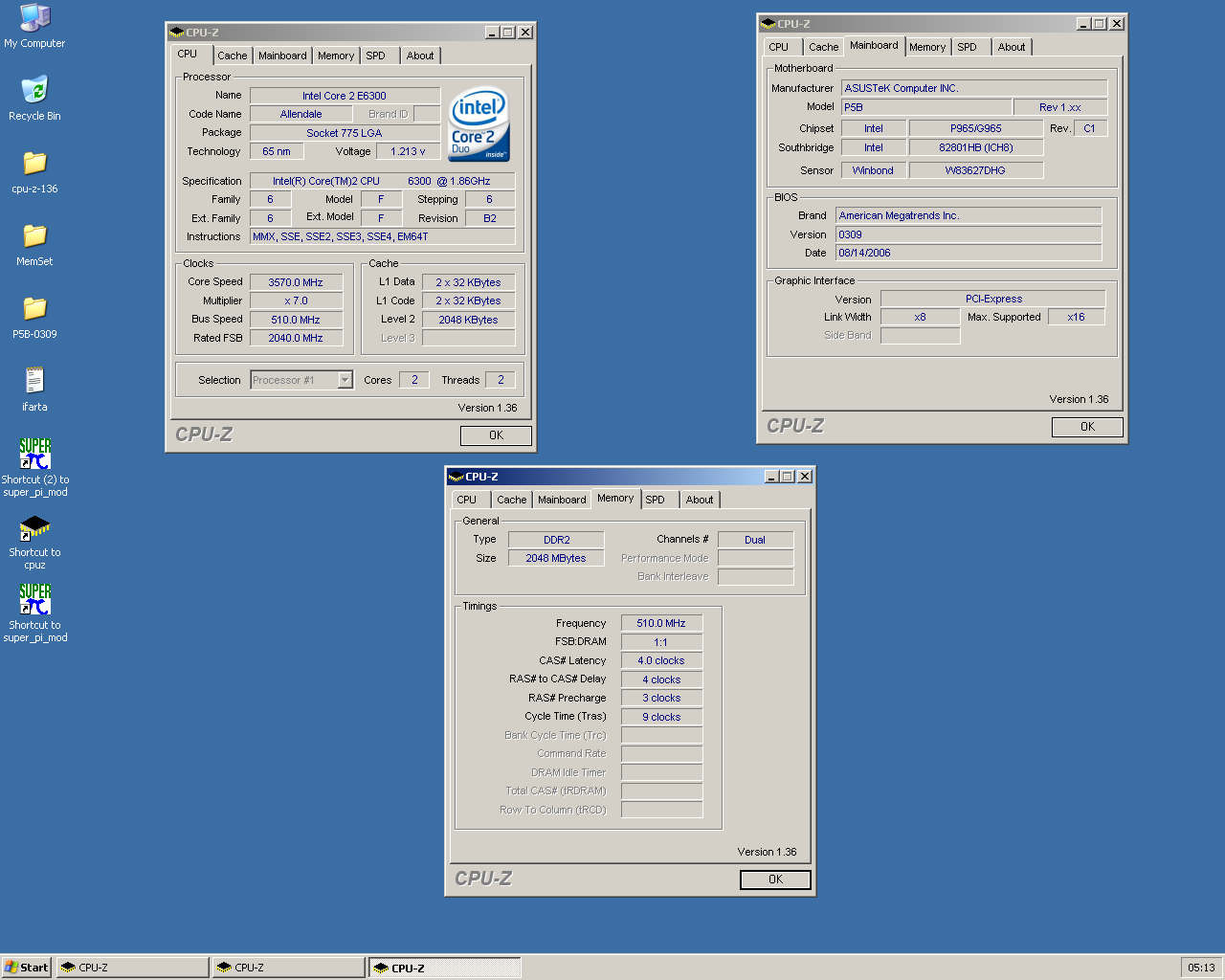This screenshot has height=980, width=1225.
Task: Click the BIOS Date value 08/14/2006
Action: (969, 253)
